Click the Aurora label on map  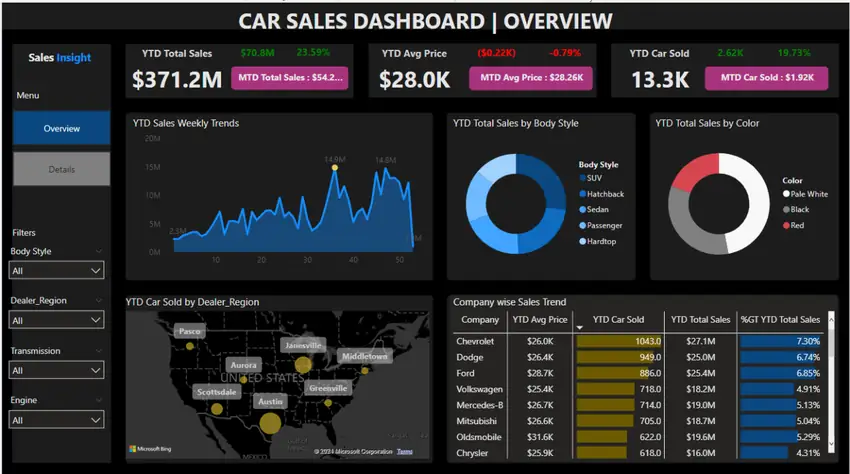click(243, 365)
